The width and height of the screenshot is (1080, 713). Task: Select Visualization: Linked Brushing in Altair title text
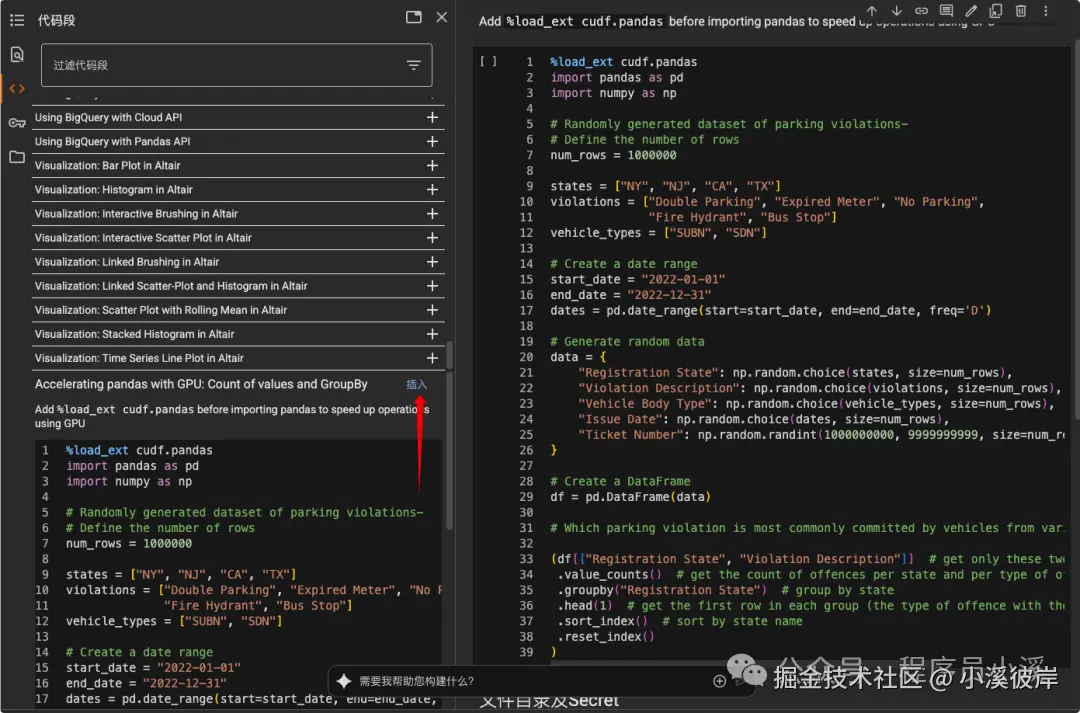pos(127,262)
